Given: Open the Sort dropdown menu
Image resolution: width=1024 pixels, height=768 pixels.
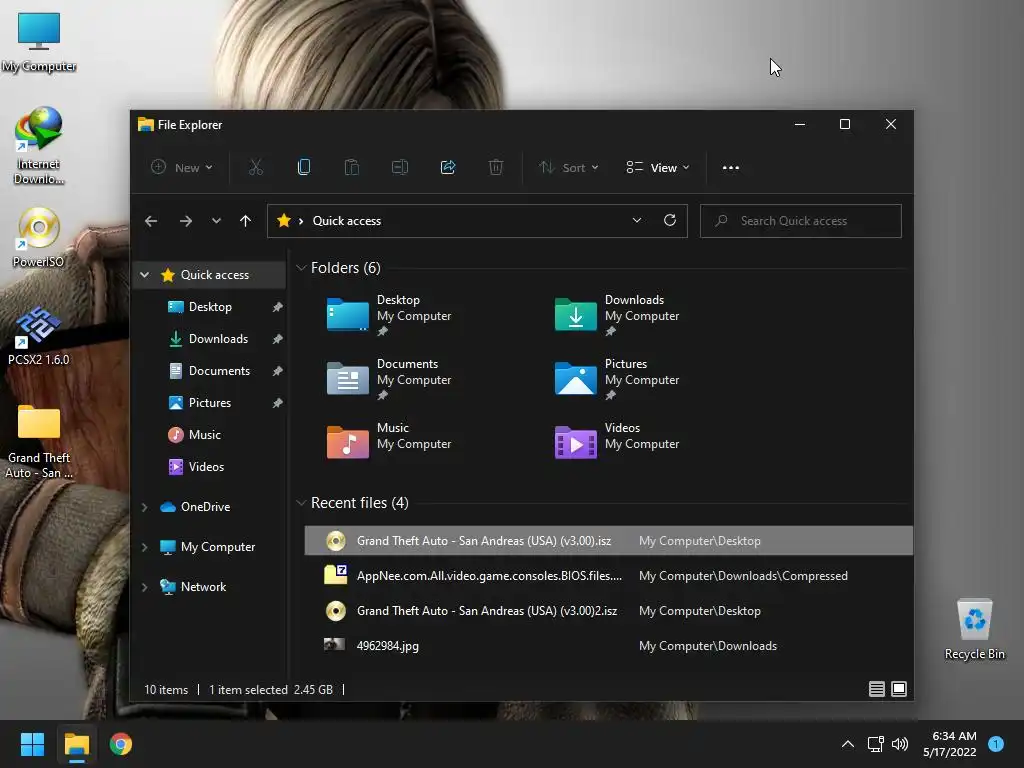Looking at the screenshot, I should 568,168.
